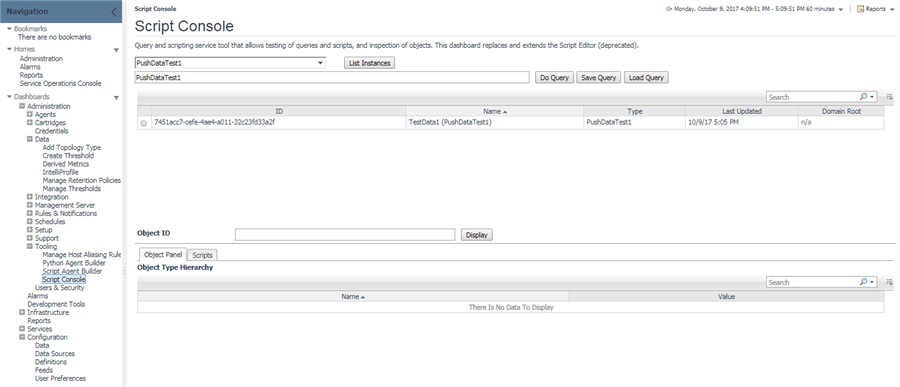Collapse the Navigation panel arrow
Image resolution: width=900 pixels, height=387 pixels.
point(114,11)
